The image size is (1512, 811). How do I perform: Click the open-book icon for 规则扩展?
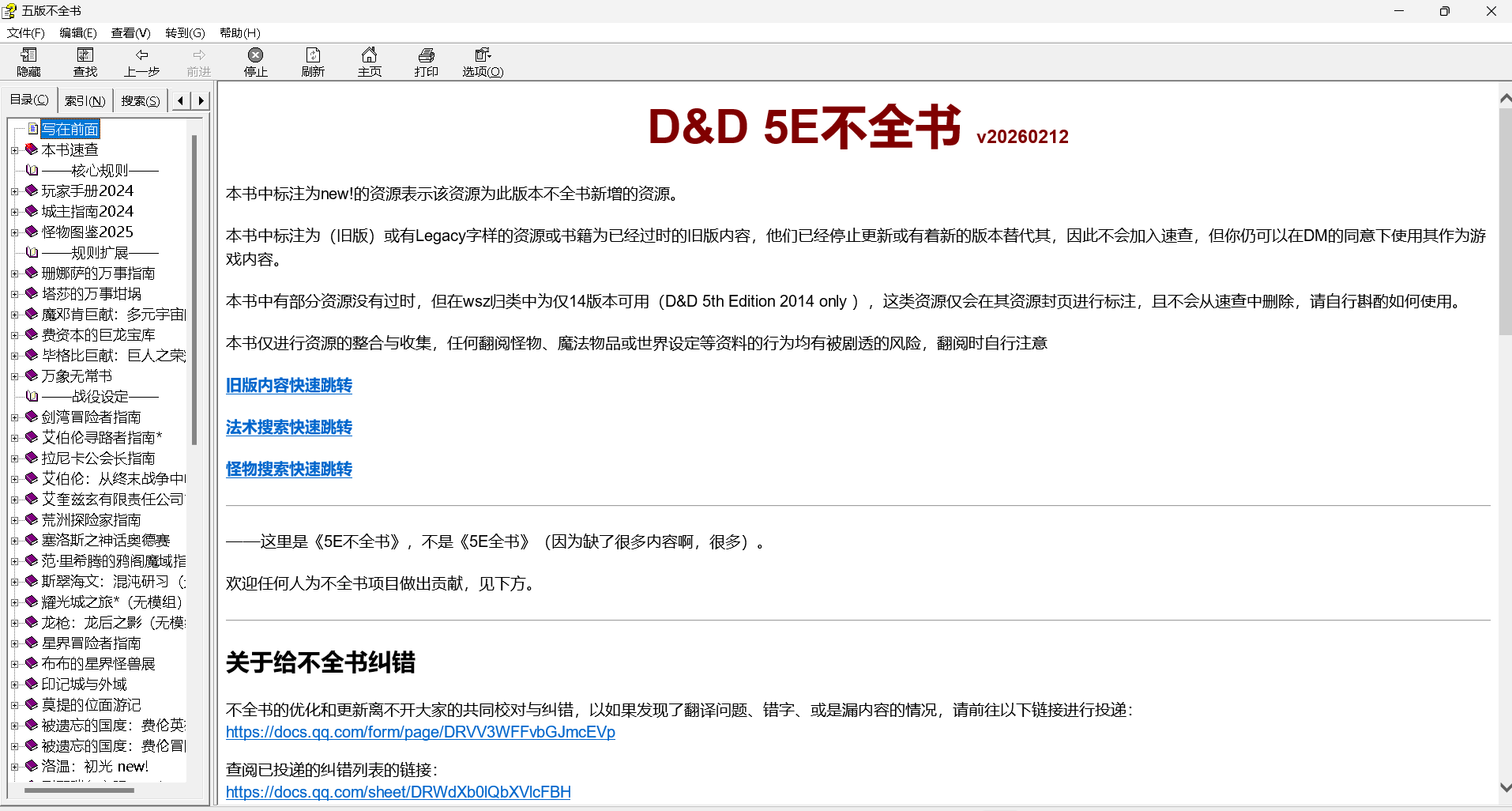tap(32, 252)
